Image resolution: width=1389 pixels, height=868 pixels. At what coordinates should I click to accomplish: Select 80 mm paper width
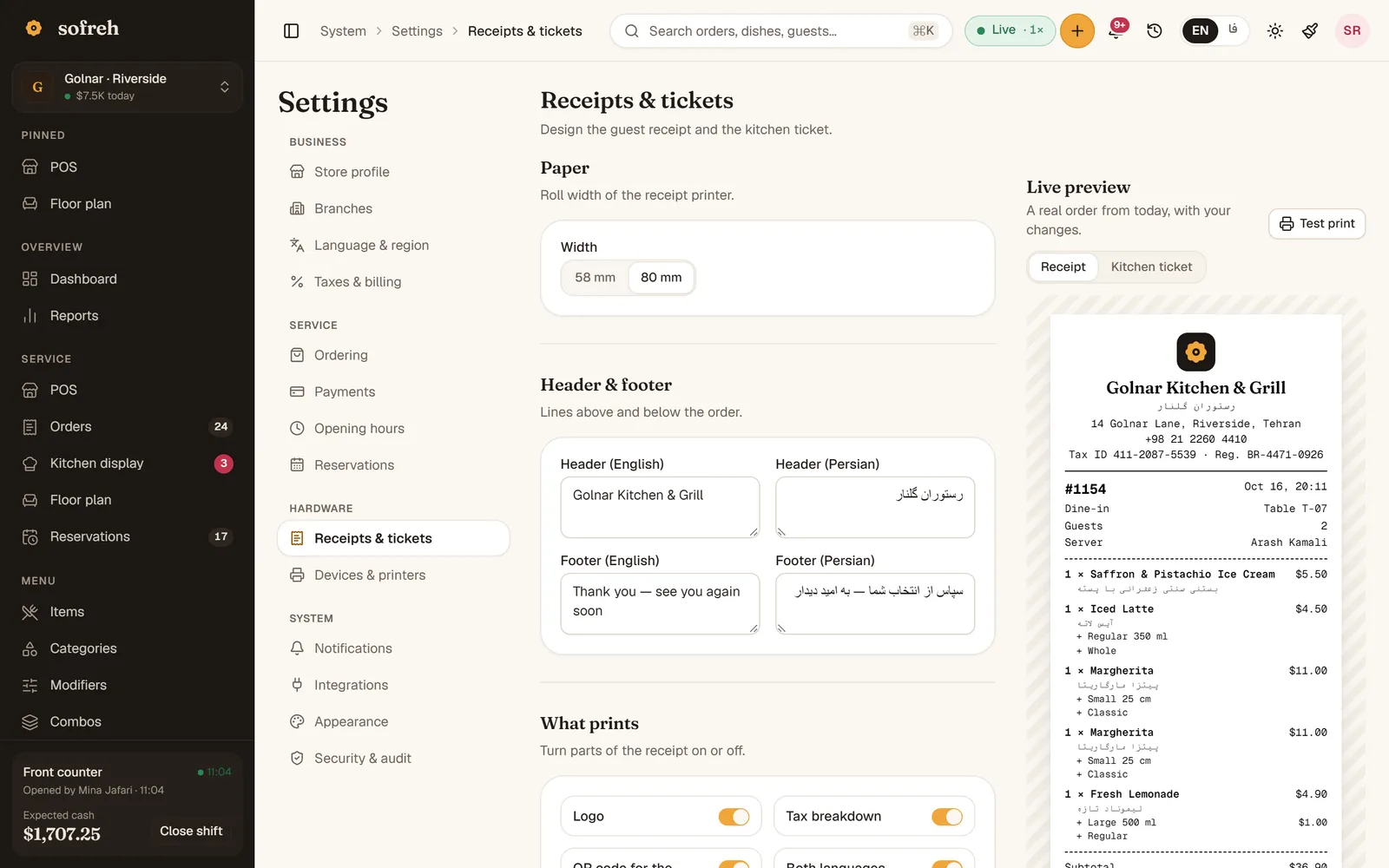click(662, 278)
